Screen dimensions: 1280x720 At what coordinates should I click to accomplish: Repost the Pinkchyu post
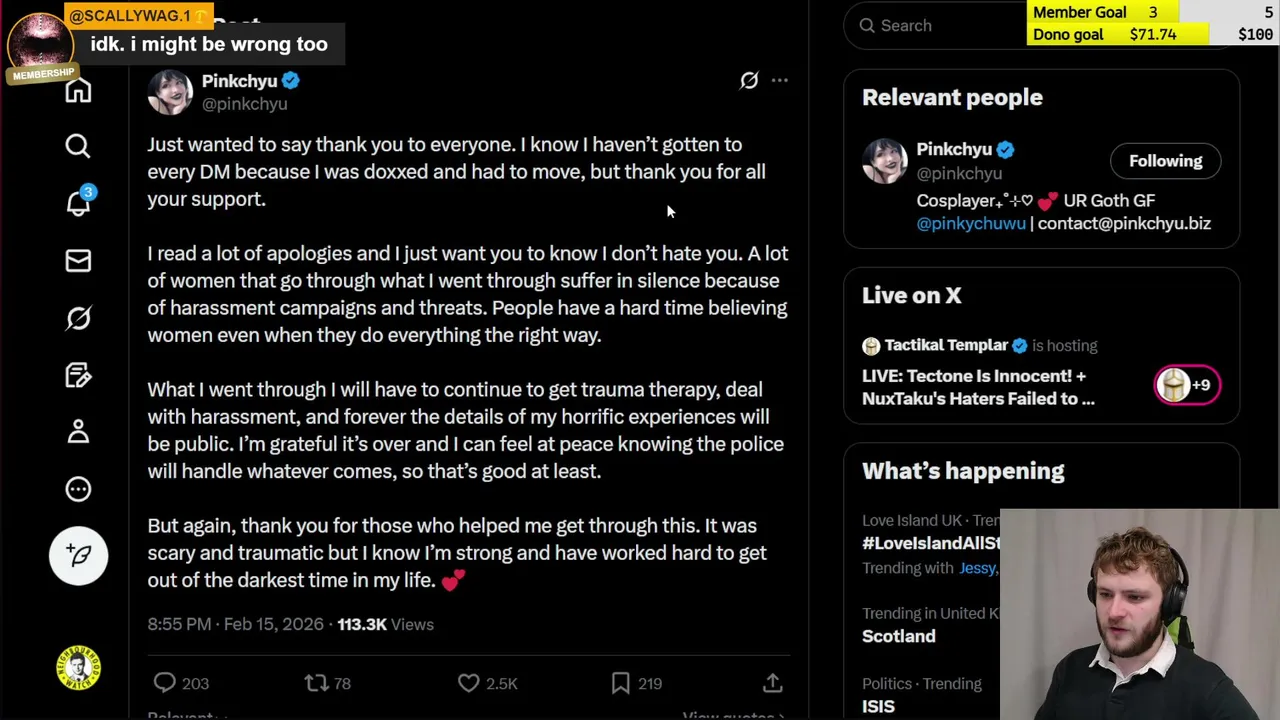coord(316,683)
